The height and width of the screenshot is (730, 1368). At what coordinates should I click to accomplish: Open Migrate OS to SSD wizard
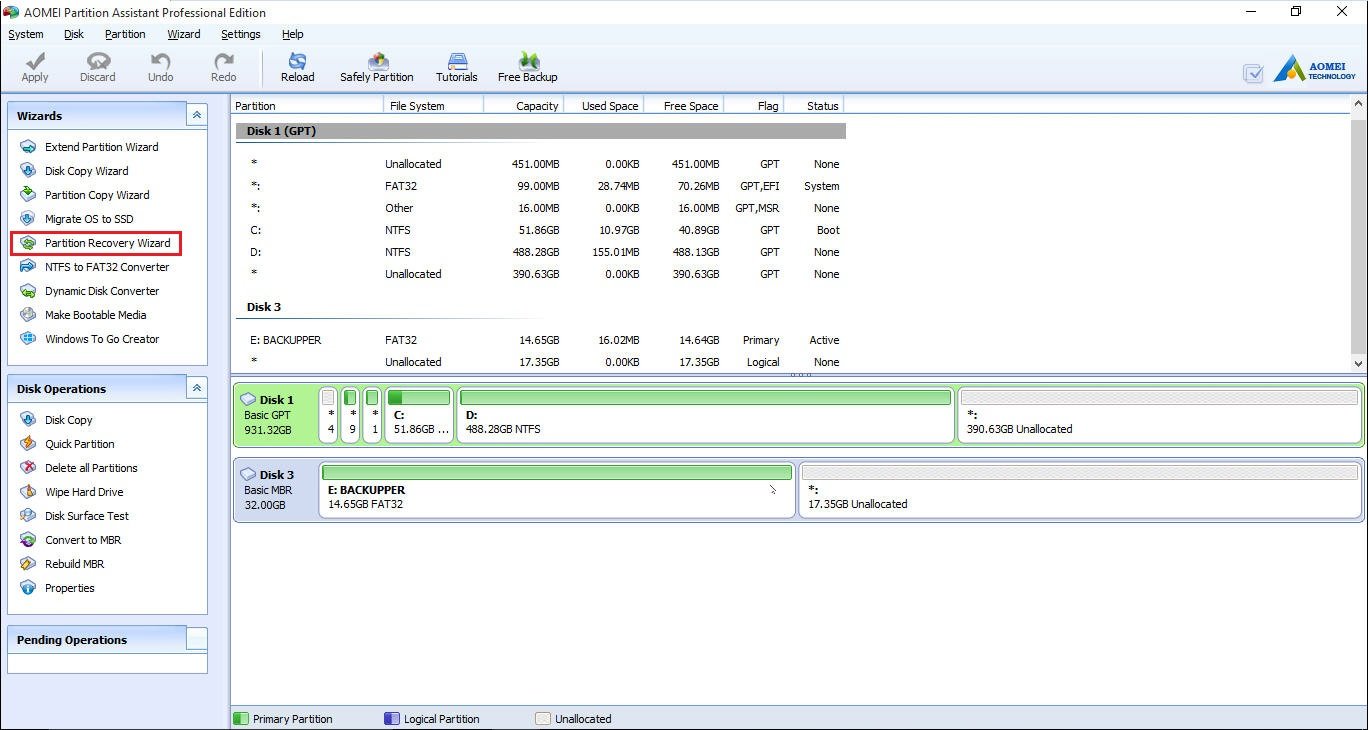click(77, 219)
